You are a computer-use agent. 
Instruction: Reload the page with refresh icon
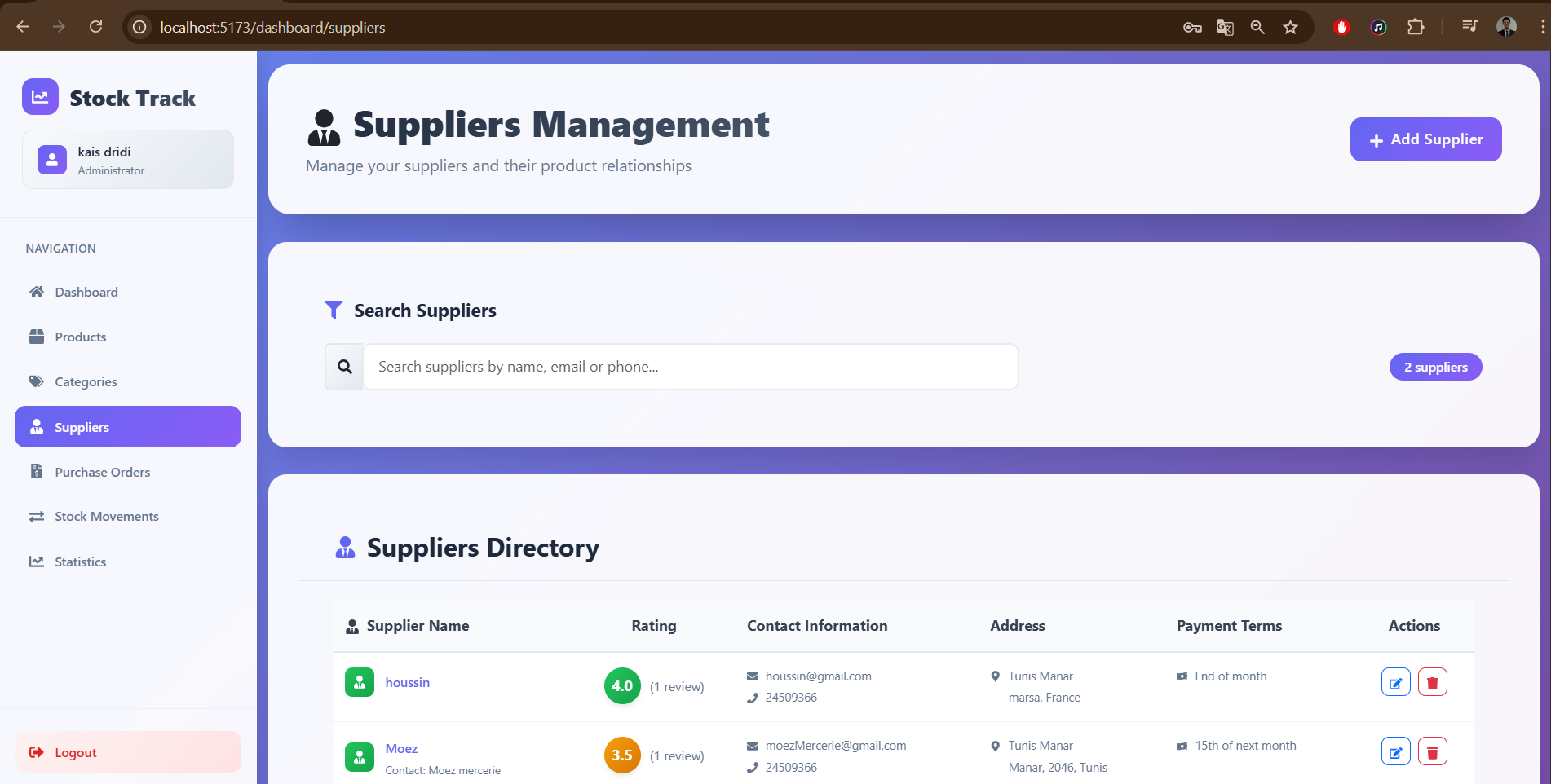click(x=95, y=27)
